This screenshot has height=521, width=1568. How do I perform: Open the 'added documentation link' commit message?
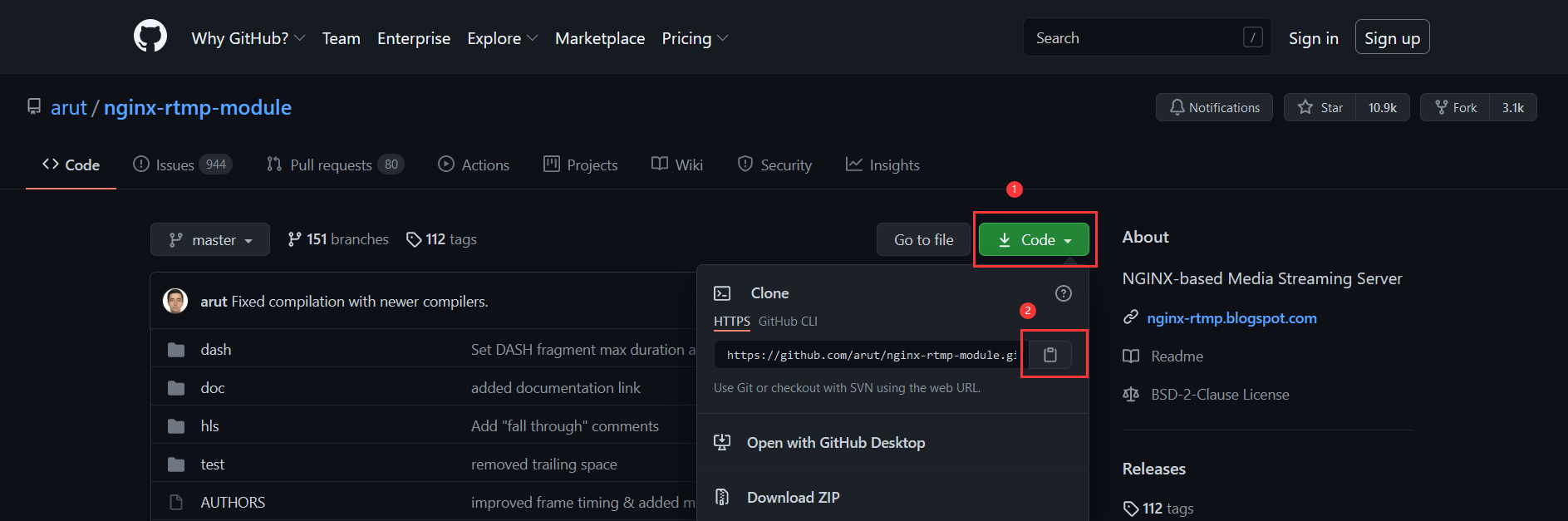[x=555, y=388]
